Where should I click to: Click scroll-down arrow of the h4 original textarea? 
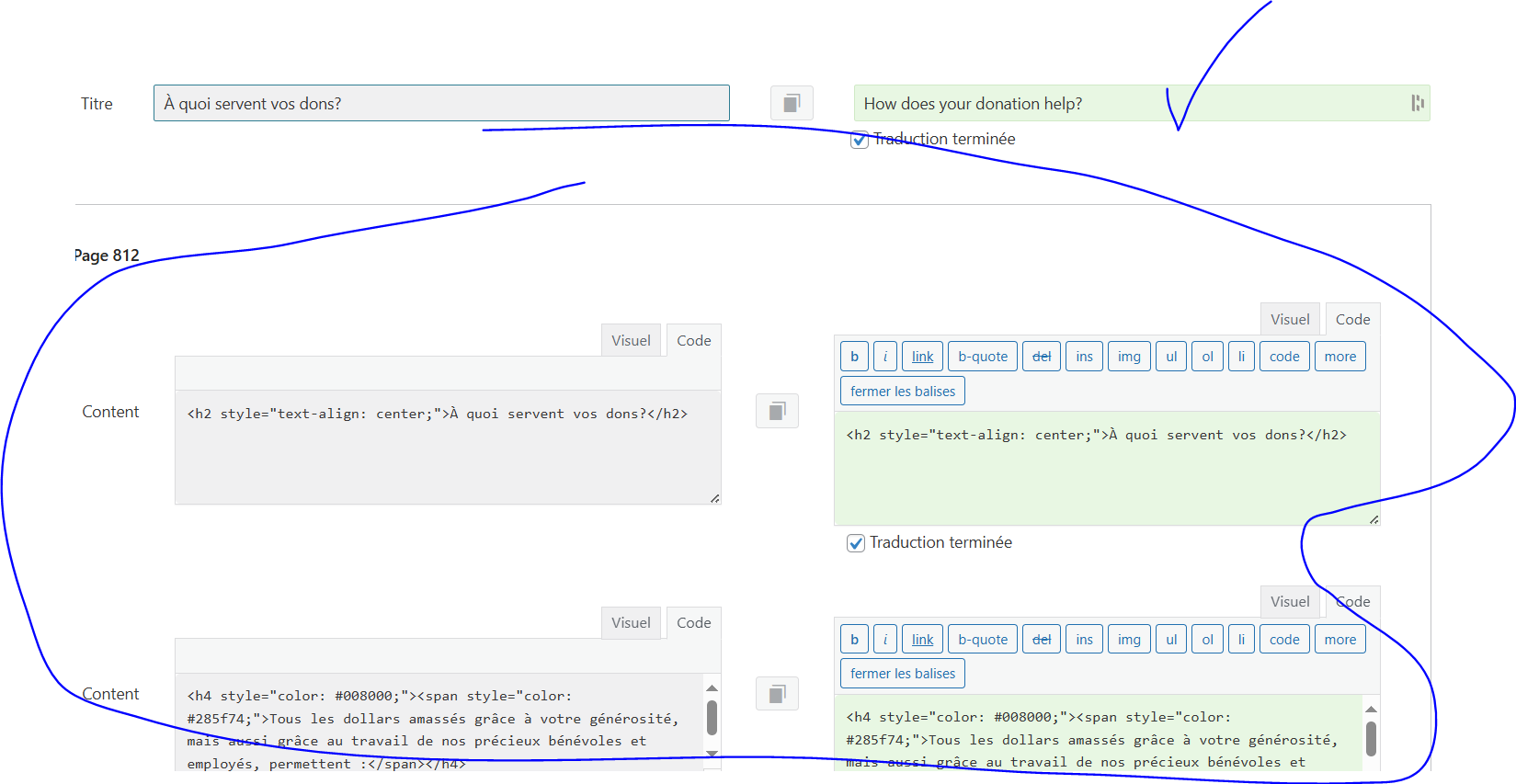(x=712, y=754)
